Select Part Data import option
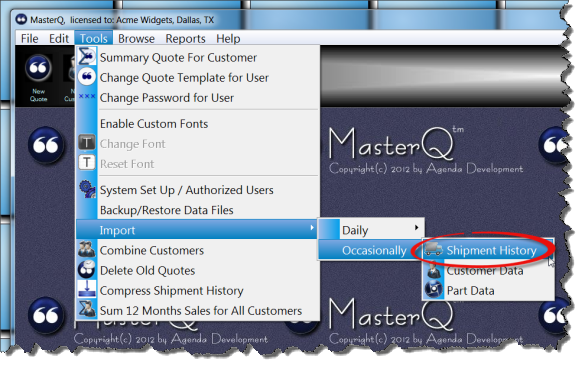 pos(488,290)
